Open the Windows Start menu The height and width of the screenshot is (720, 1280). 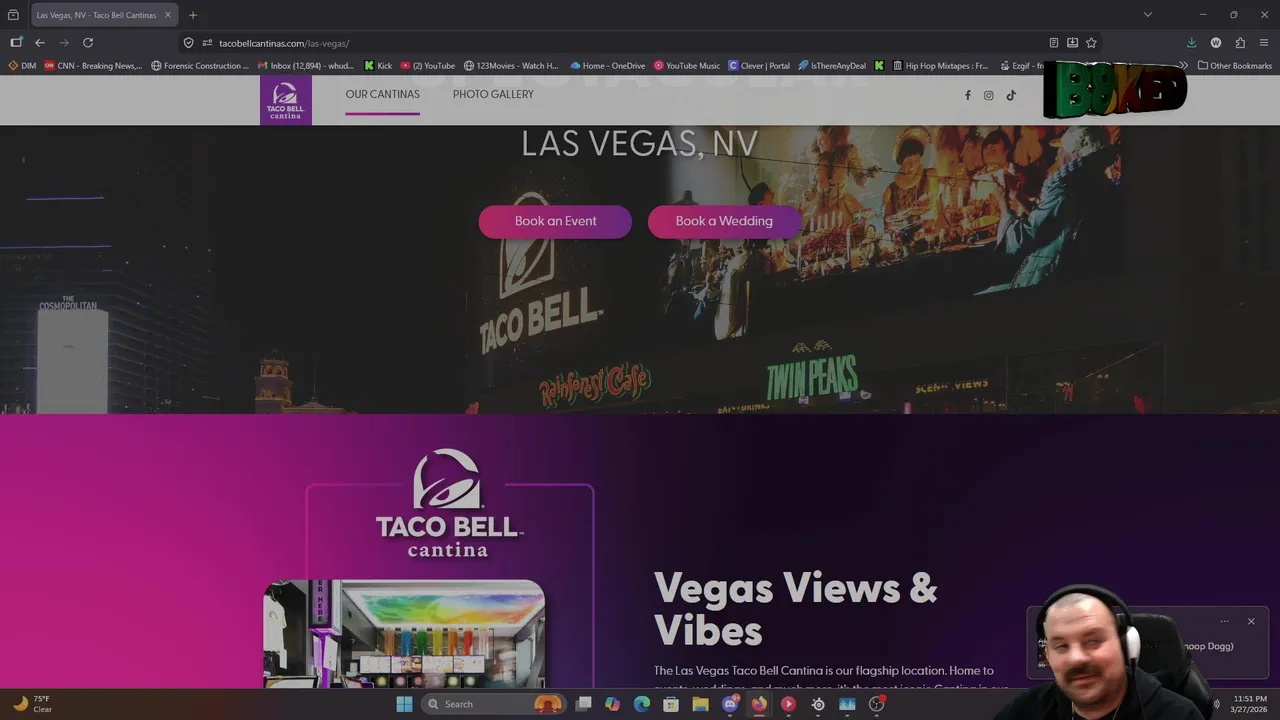[404, 704]
